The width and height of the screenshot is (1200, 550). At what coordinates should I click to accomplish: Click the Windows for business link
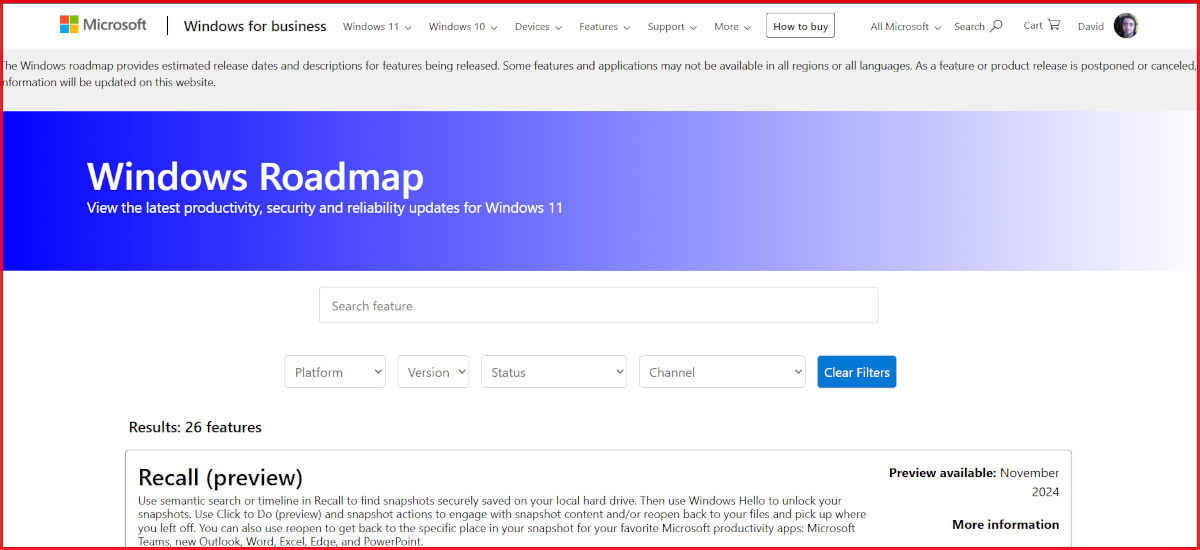point(255,26)
